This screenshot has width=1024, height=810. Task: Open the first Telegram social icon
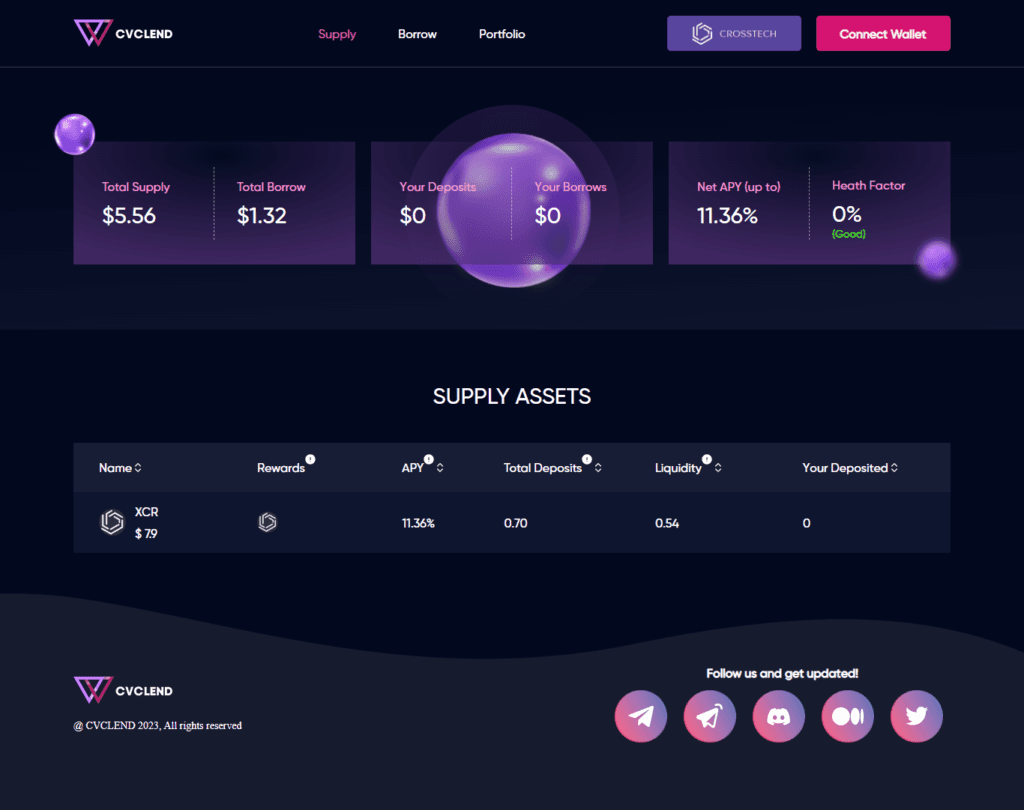[641, 717]
